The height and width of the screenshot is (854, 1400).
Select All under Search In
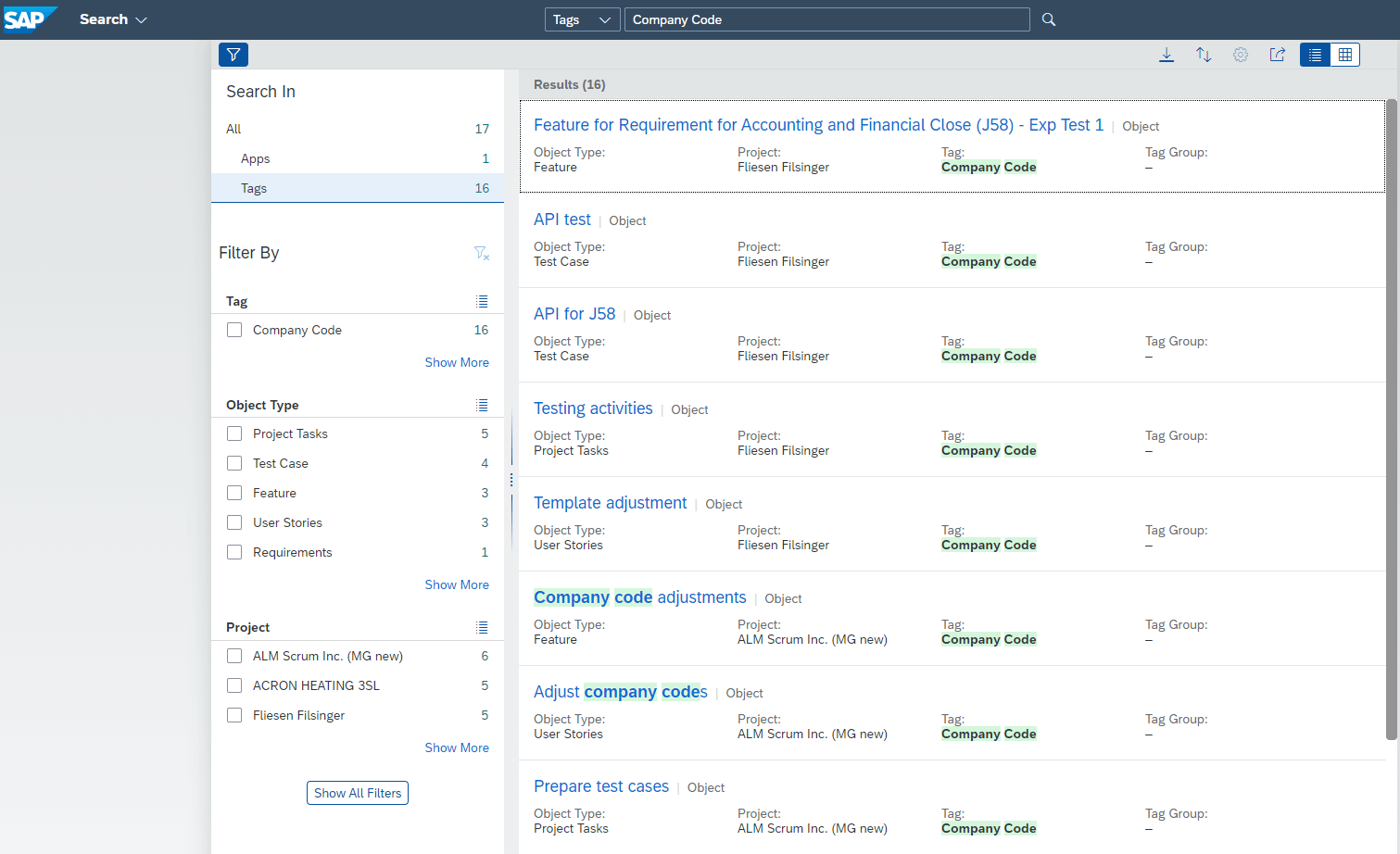click(233, 129)
